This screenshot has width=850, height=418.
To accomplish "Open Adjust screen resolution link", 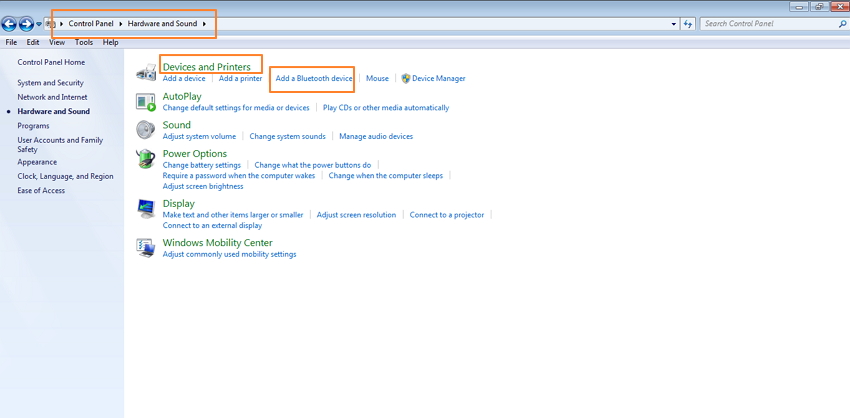I will (x=356, y=214).
